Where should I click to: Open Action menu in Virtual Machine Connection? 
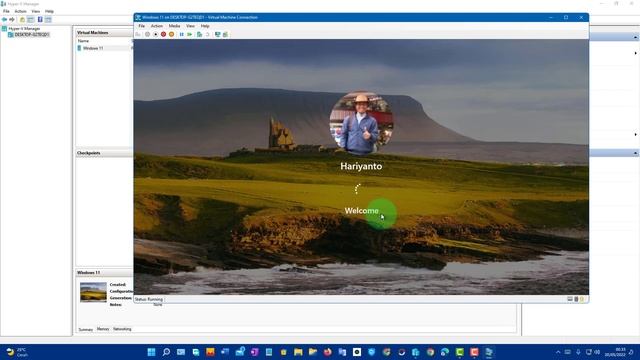point(157,26)
